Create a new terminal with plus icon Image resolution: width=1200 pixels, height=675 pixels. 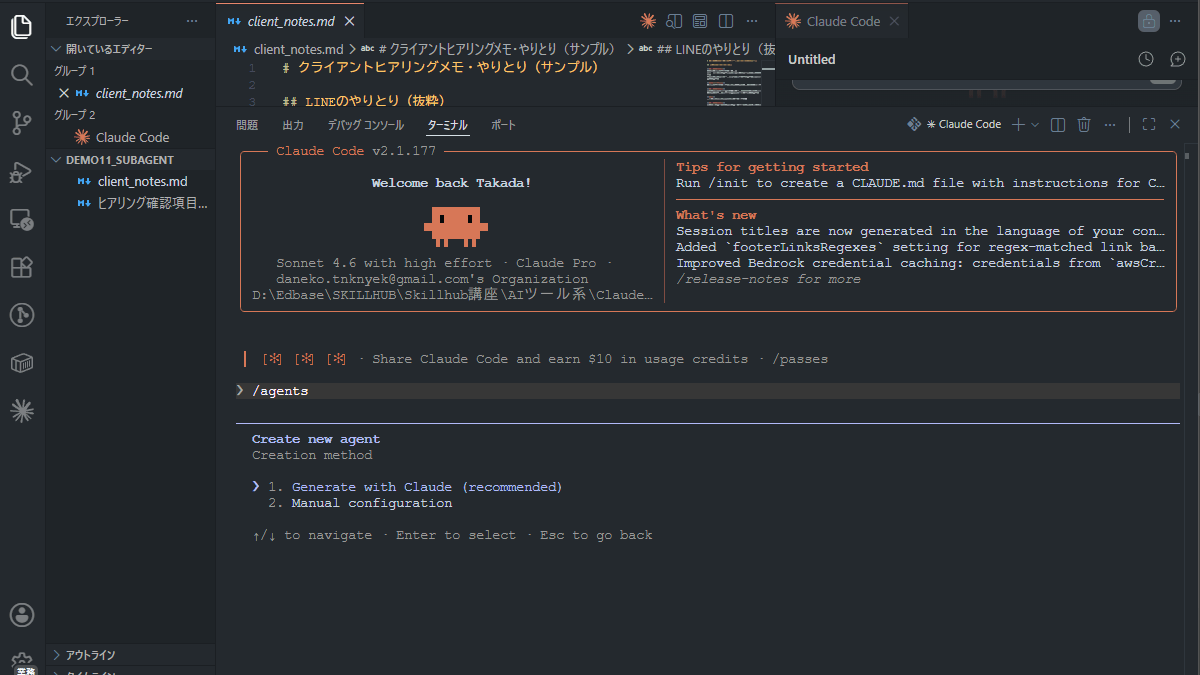point(1018,124)
